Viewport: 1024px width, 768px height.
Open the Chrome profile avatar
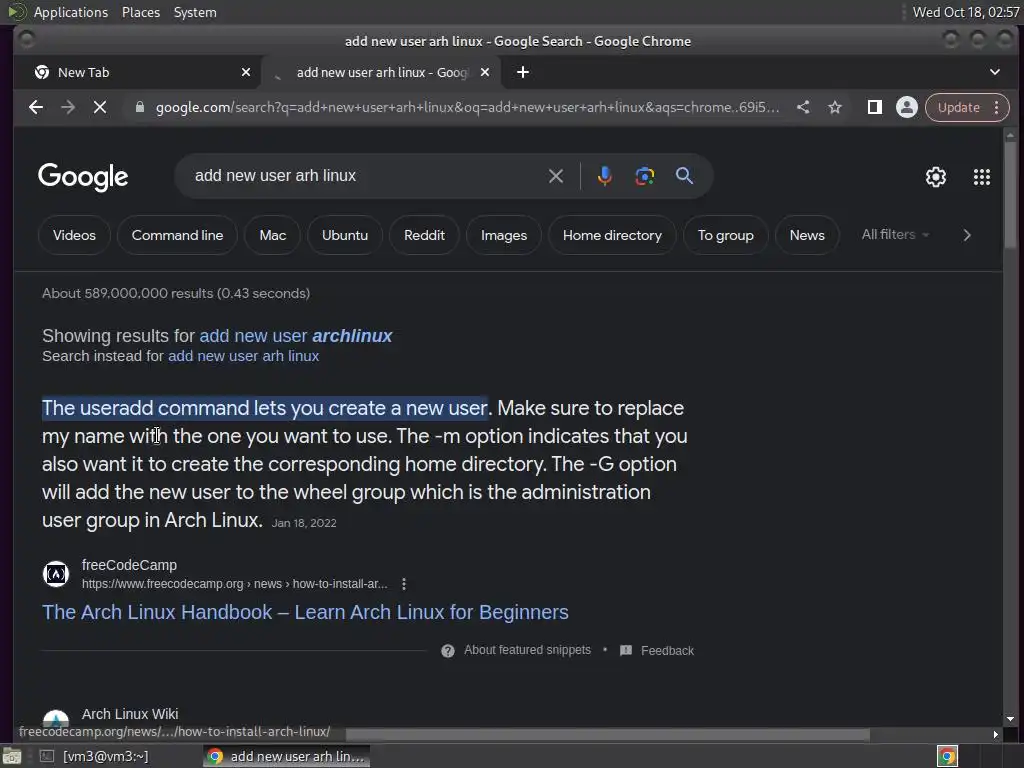[x=906, y=107]
